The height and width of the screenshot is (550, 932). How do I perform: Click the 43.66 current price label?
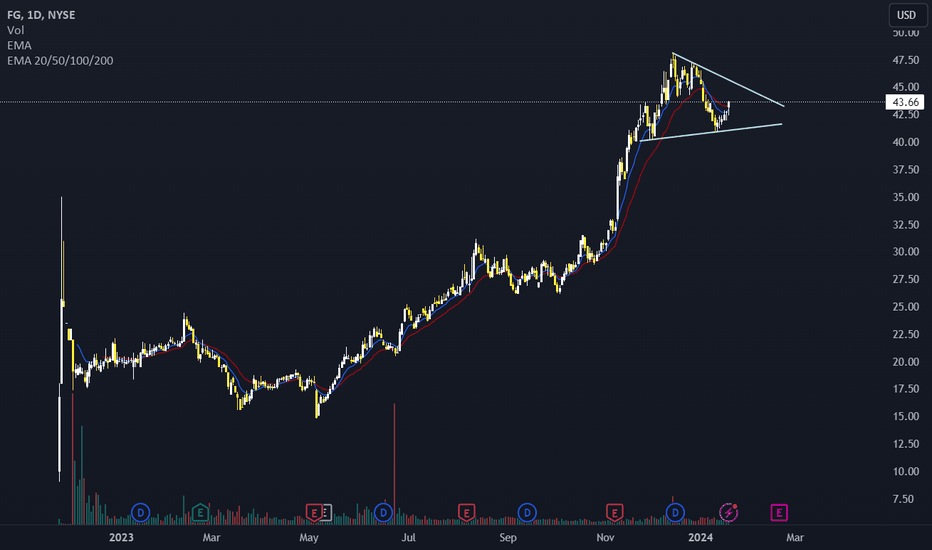(905, 102)
